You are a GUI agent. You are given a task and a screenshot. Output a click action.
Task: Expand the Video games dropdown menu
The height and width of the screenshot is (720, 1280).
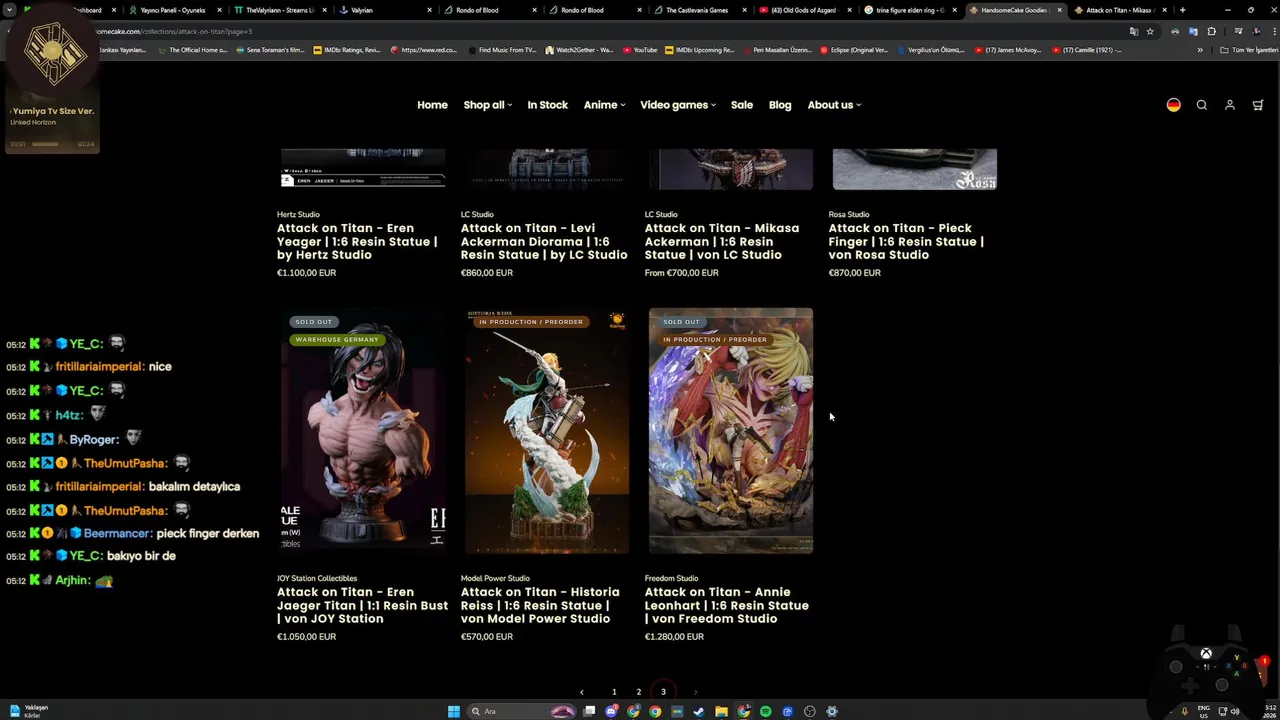pos(678,105)
